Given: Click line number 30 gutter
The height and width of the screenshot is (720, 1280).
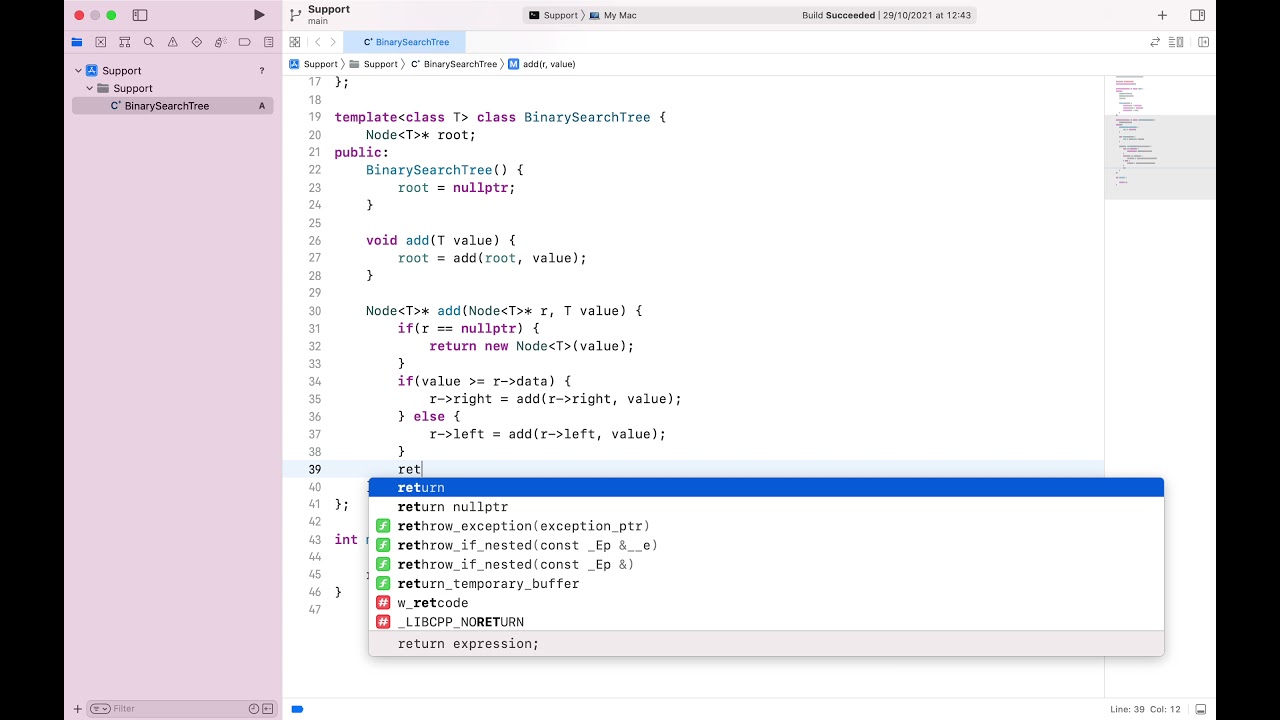Looking at the screenshot, I should pyautogui.click(x=314, y=311).
